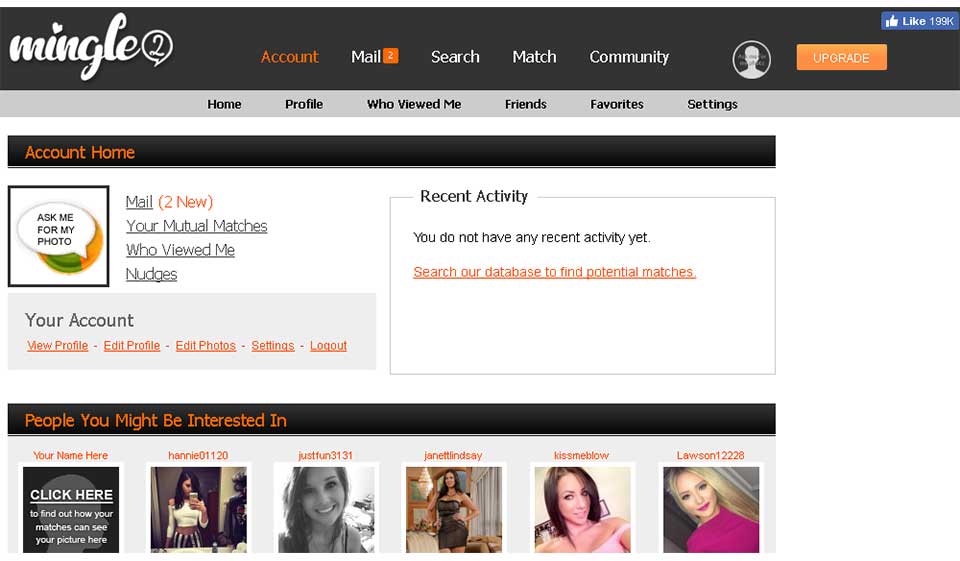Open the Match section
This screenshot has height=561, width=960.
tap(534, 57)
